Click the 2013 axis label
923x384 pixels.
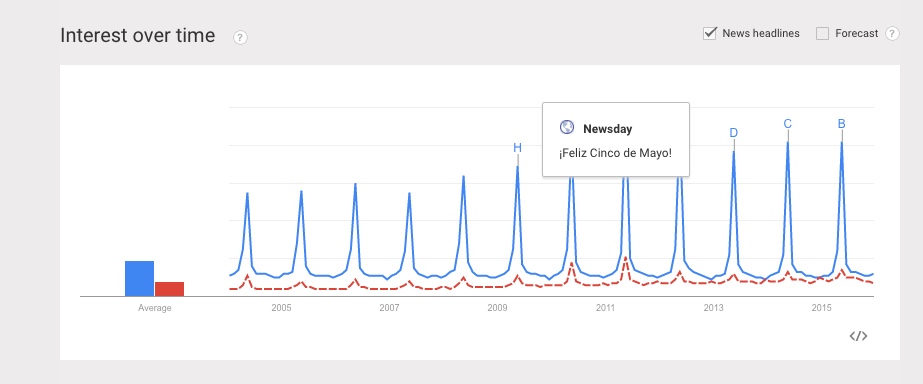(713, 308)
